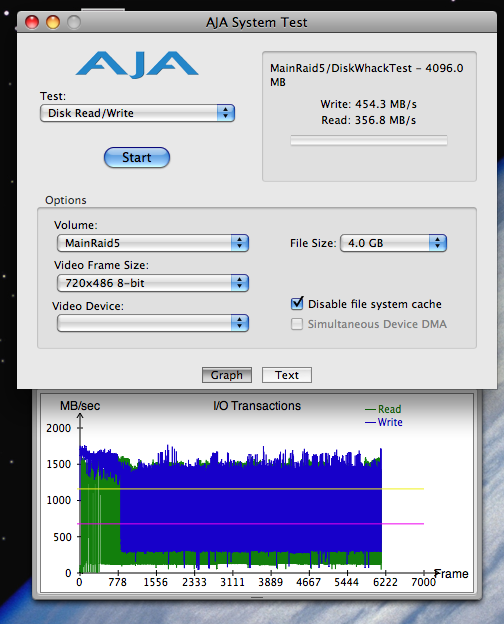Click the Simultaneous Device DMA checkbox

coord(297,324)
